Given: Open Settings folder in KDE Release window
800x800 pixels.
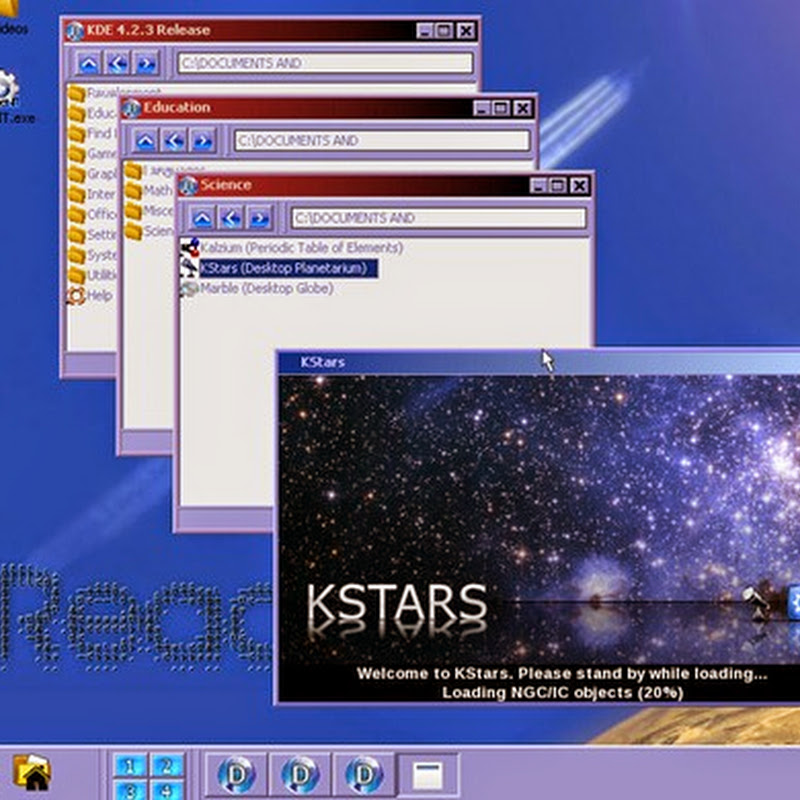Looking at the screenshot, I should [92, 235].
